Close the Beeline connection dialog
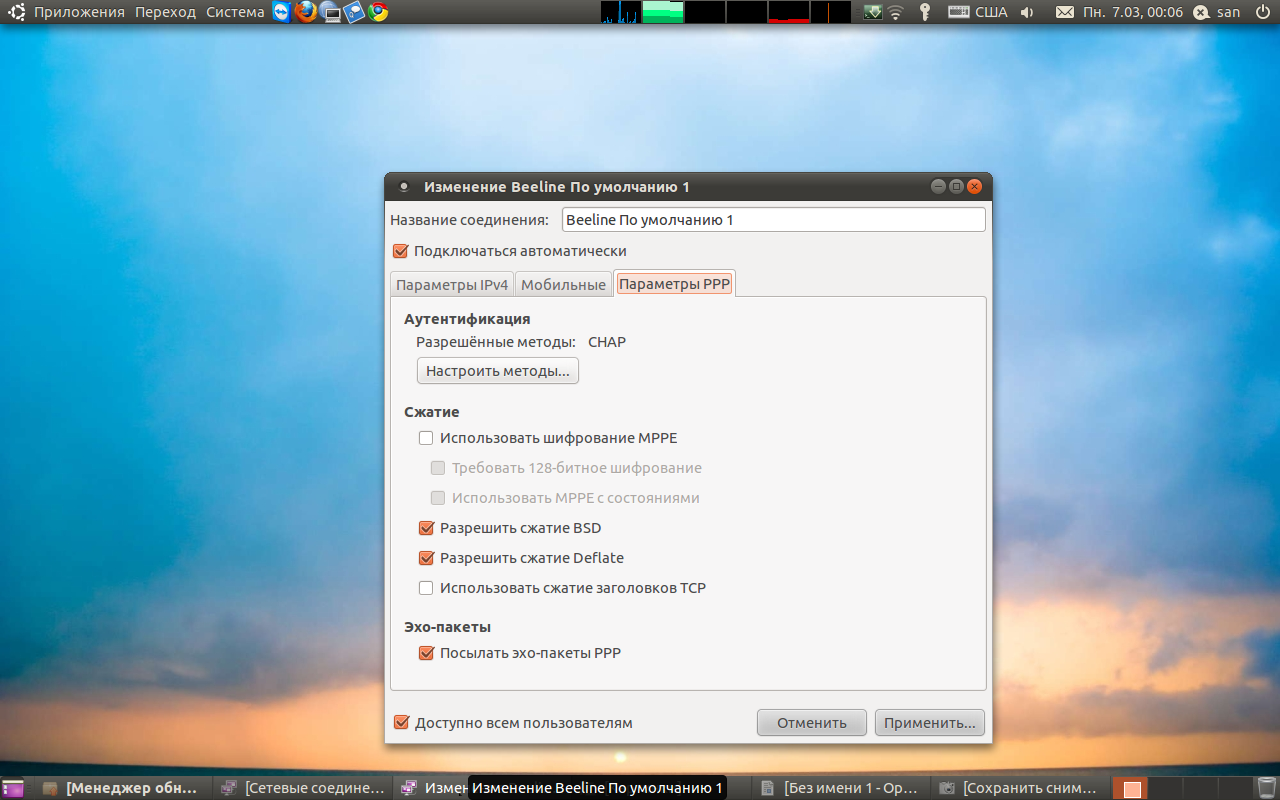1280x800 pixels. (974, 186)
